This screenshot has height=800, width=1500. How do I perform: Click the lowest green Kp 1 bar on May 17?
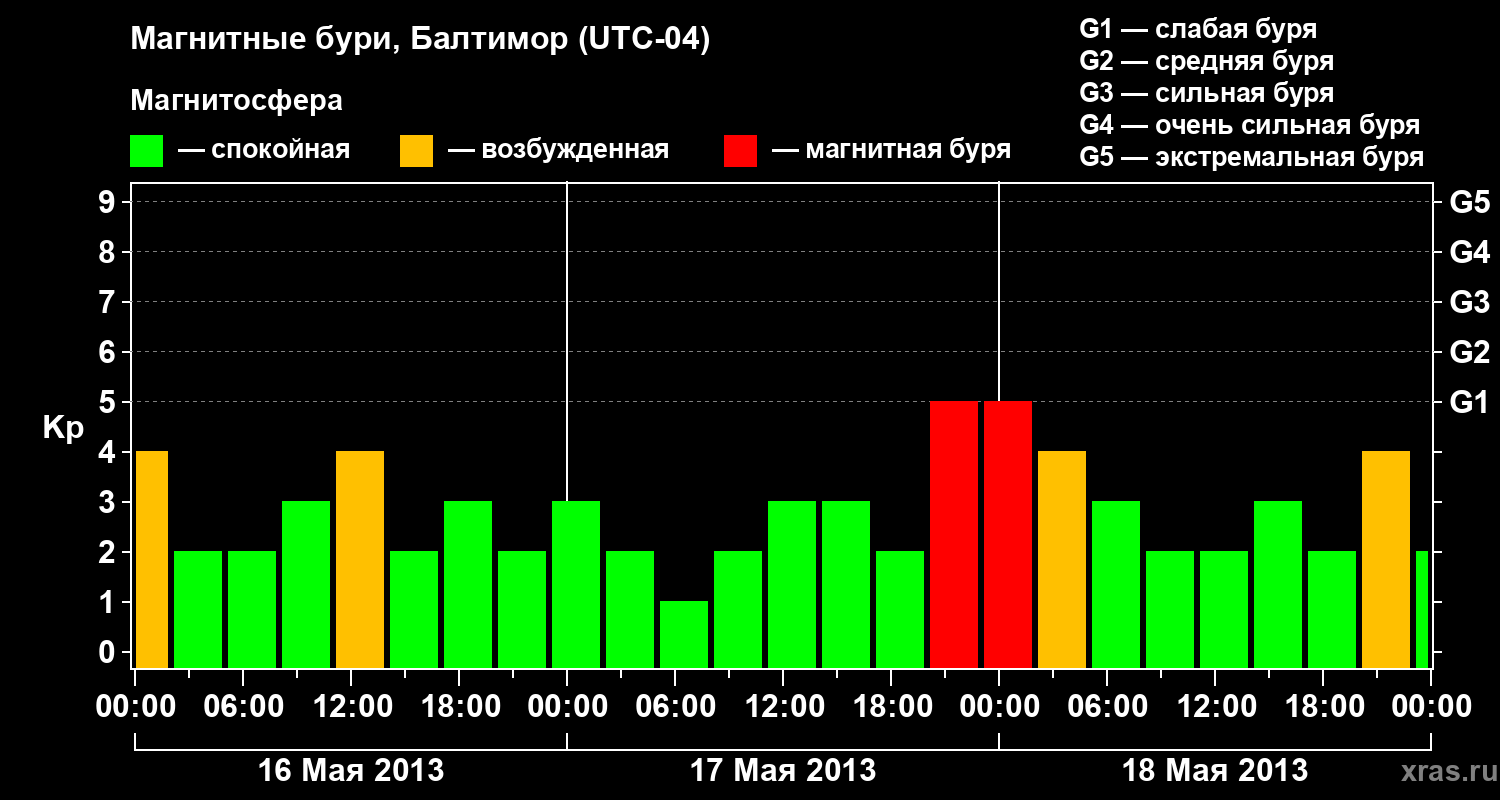click(684, 634)
